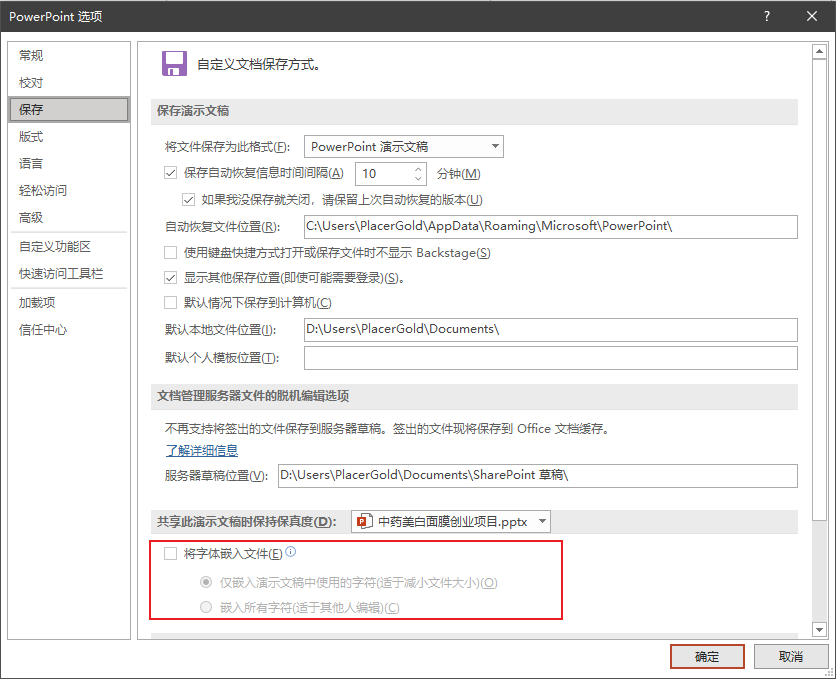The image size is (836, 679).
Task: Open the 信任中心 category
Action: point(69,330)
